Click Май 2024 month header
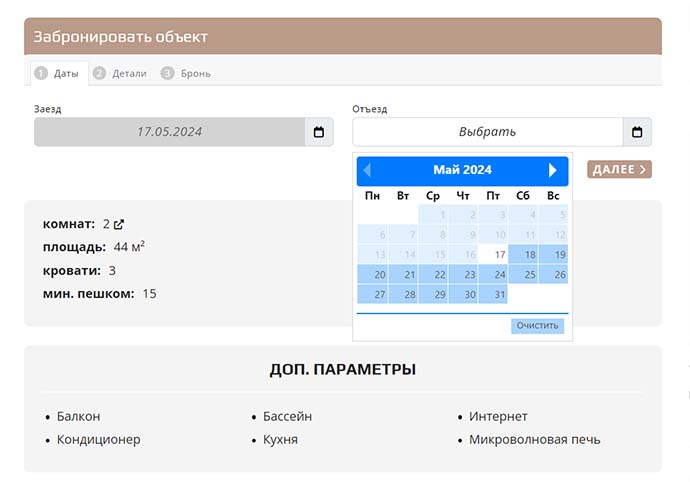 click(462, 171)
